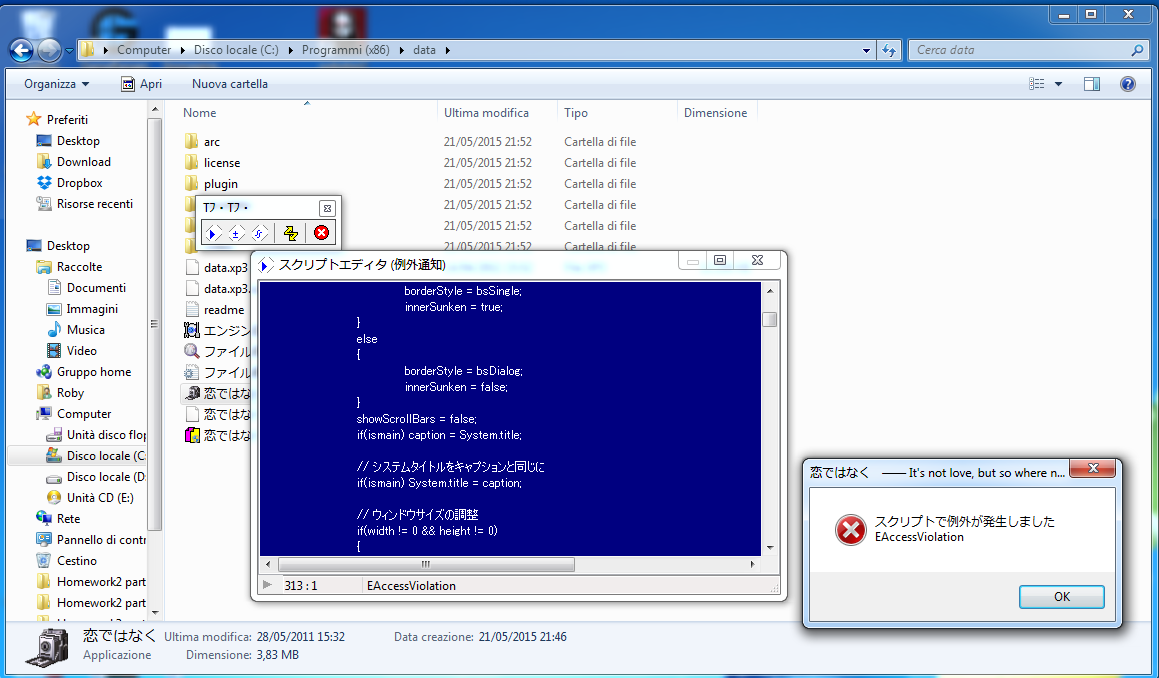Click Apri in the Explorer toolbar
The image size is (1159, 678).
[x=141, y=84]
